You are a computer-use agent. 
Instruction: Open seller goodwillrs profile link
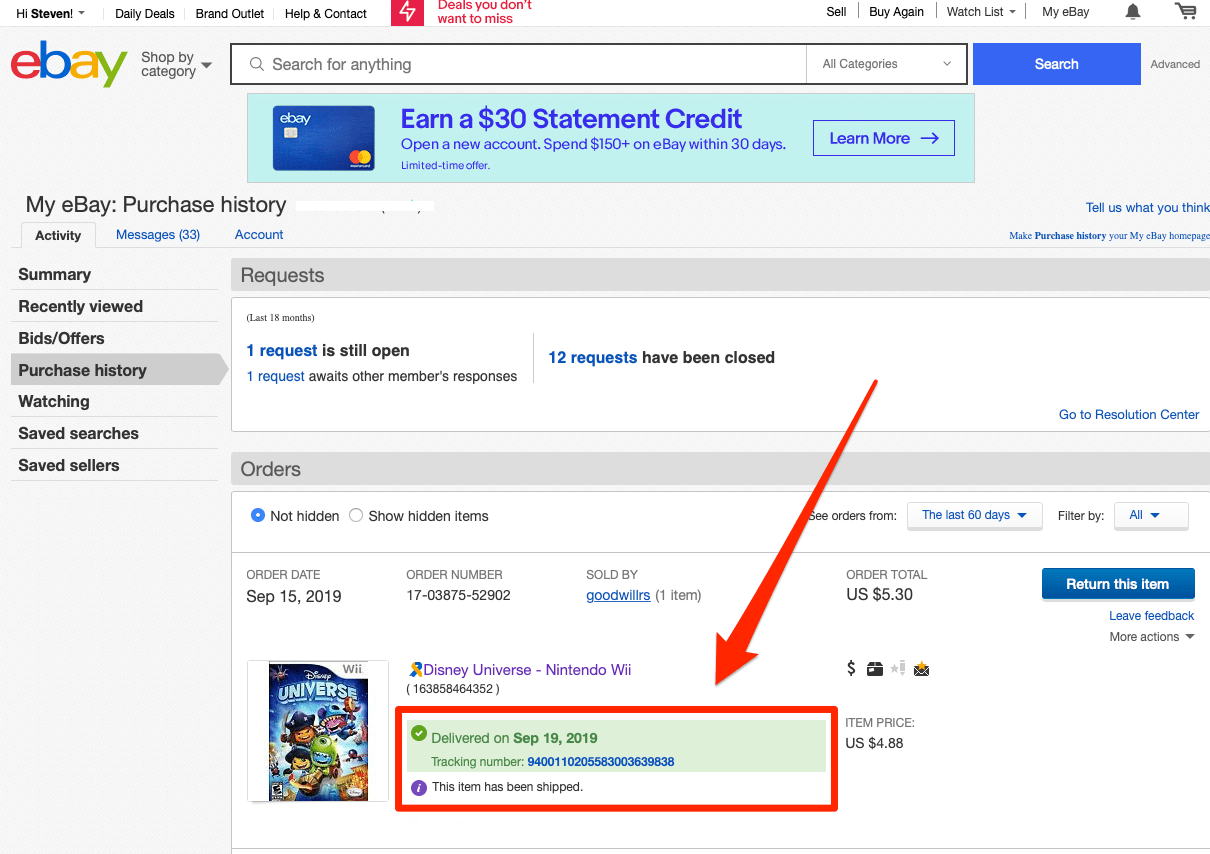pos(618,595)
